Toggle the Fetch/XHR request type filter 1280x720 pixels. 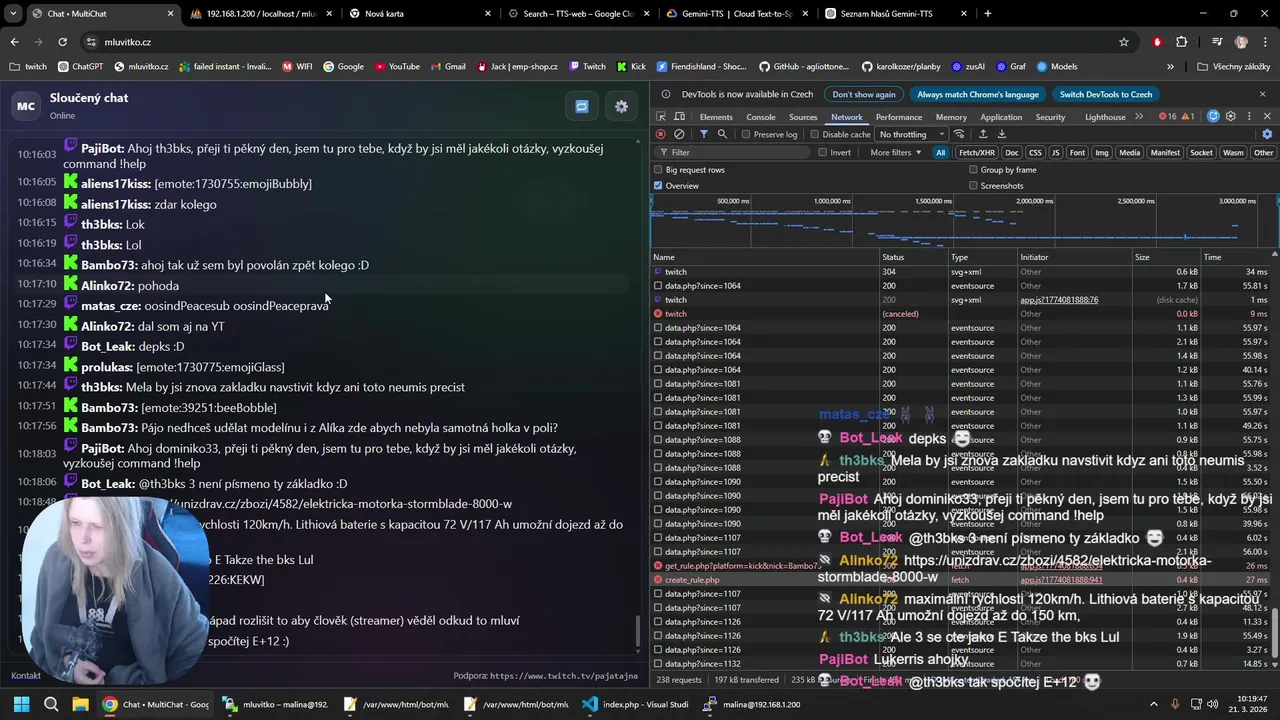click(977, 153)
